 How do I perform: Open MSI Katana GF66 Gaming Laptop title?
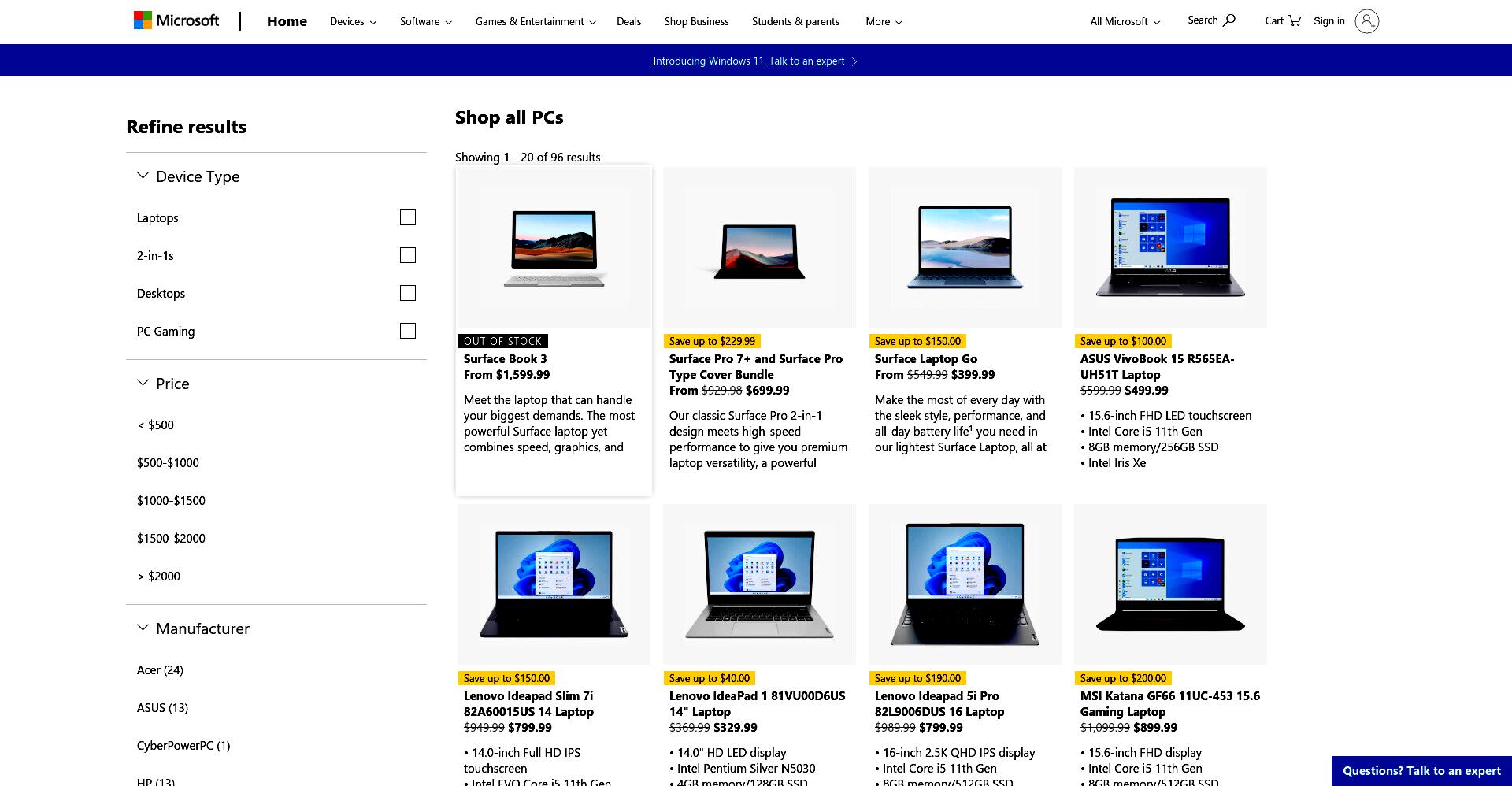pos(1170,703)
